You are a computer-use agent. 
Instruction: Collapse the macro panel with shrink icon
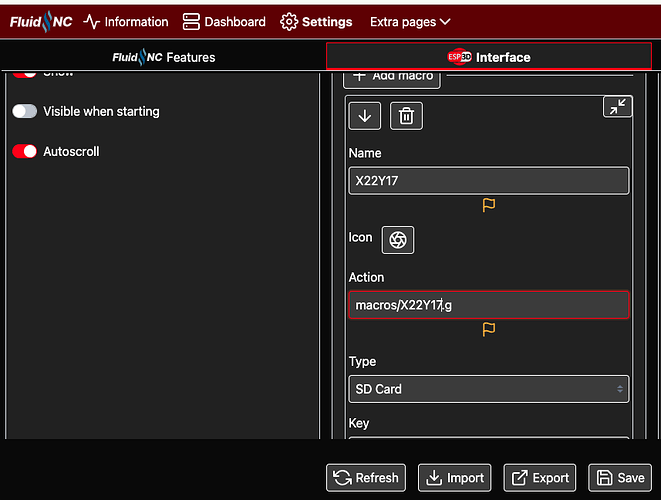point(618,106)
